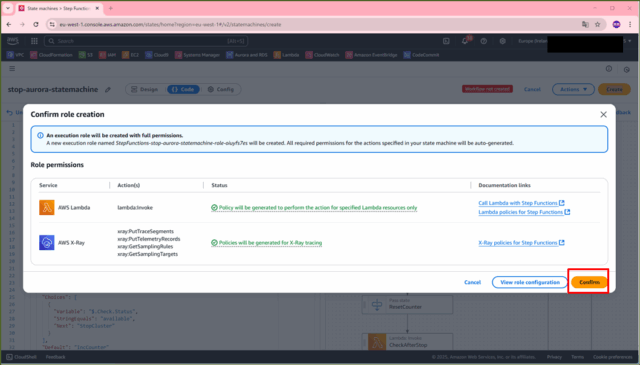Open EC2 bookmark shortcut
The height and width of the screenshot is (365, 640).
[x=131, y=55]
